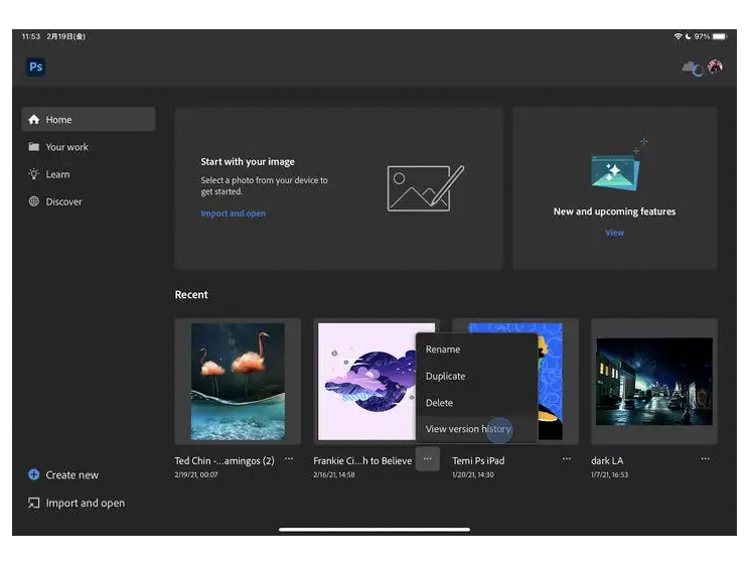Click the new features sparkle illustration

tap(618, 165)
